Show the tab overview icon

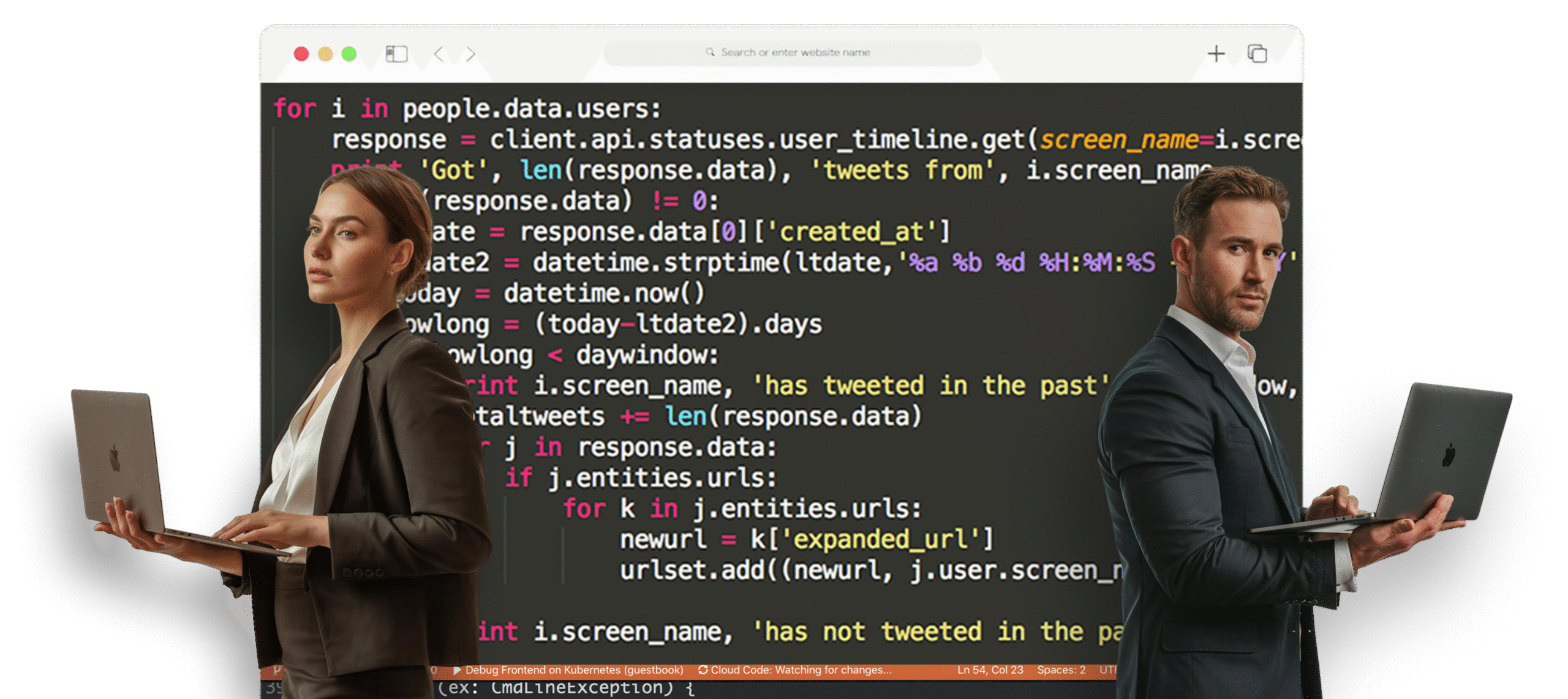point(1257,54)
